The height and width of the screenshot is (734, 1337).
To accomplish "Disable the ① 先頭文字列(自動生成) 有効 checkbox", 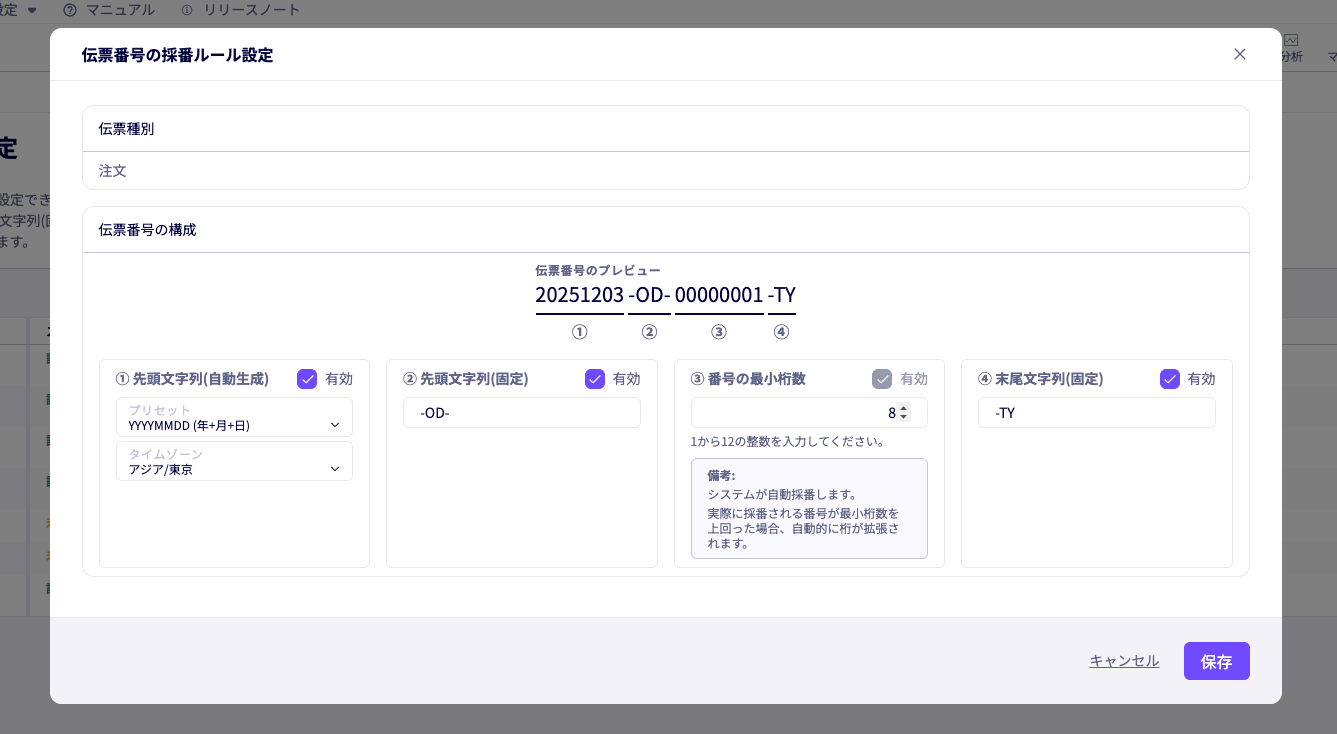I will coord(307,379).
